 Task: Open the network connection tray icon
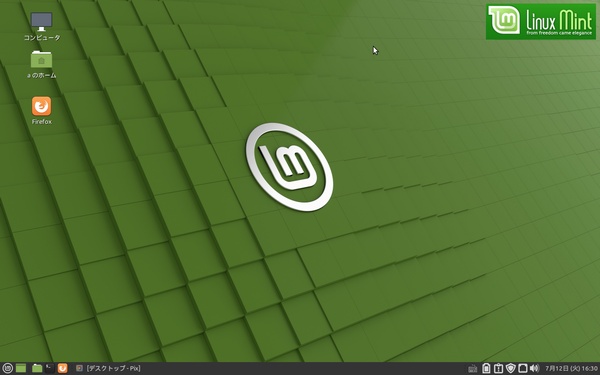[x=522, y=368]
